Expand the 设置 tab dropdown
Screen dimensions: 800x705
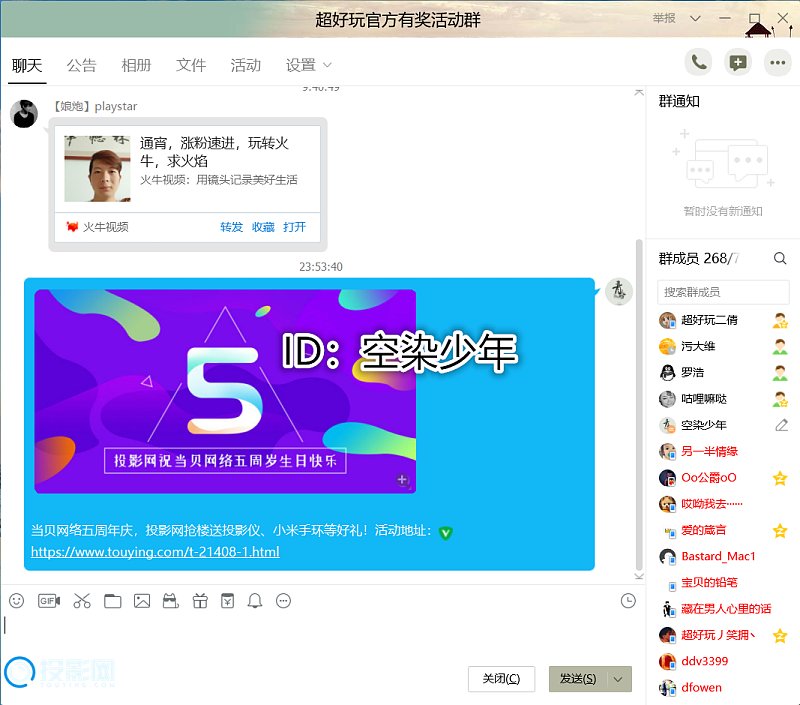click(327, 66)
